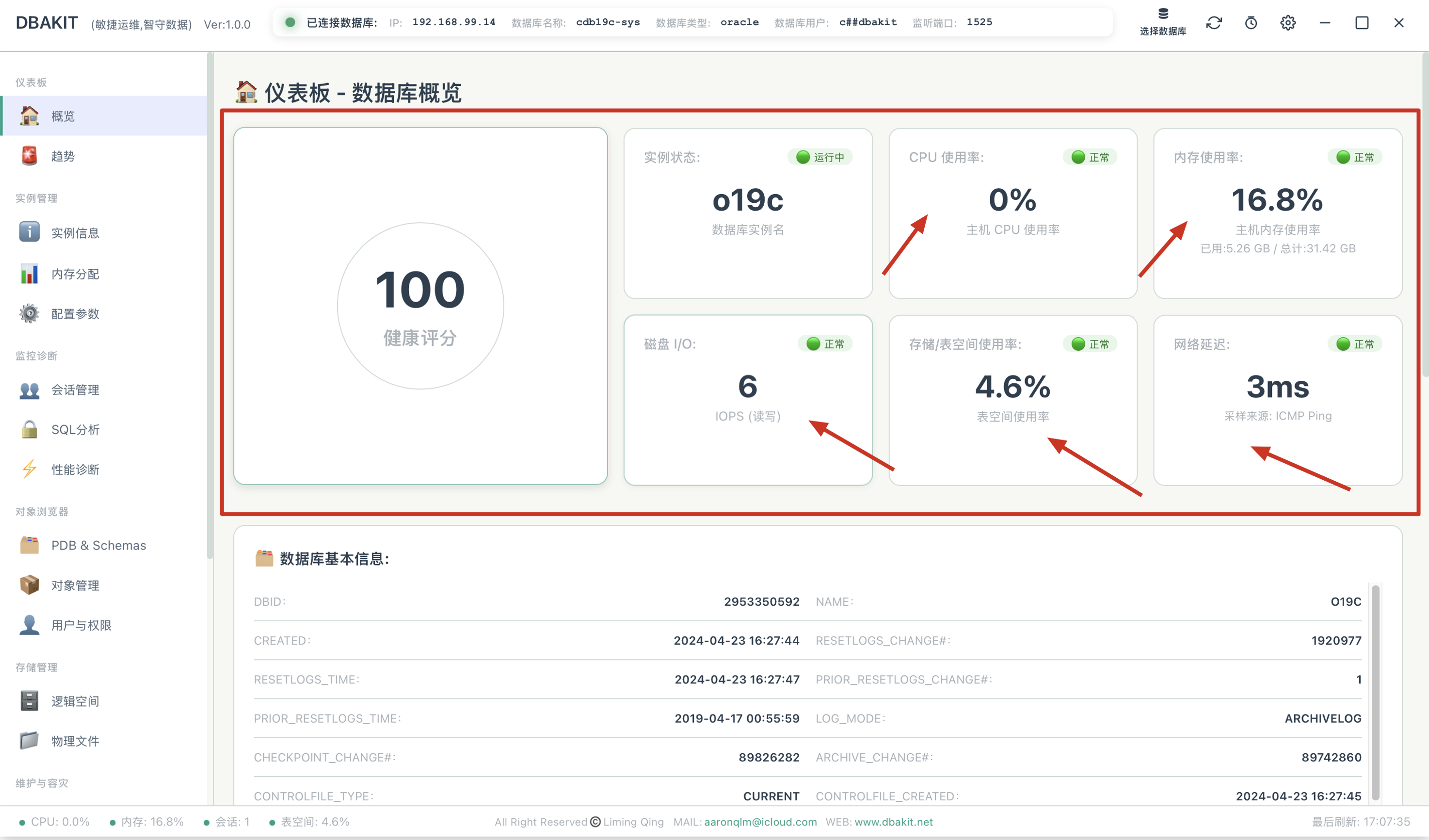The height and width of the screenshot is (840, 1429).
Task: Click status bar 会话: 1 entry
Action: 226,821
